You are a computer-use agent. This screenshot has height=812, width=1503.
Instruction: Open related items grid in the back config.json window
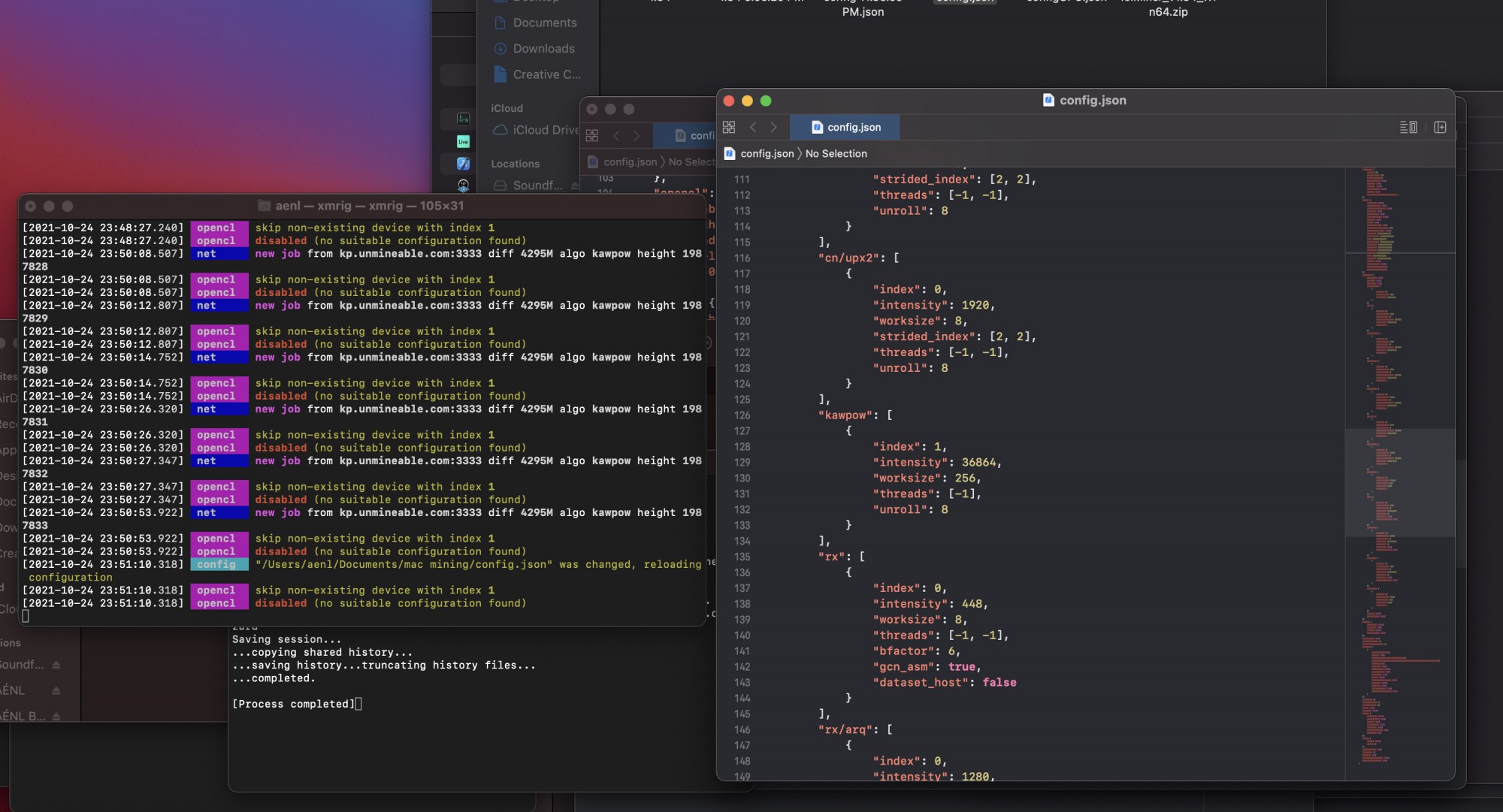pyautogui.click(x=592, y=135)
